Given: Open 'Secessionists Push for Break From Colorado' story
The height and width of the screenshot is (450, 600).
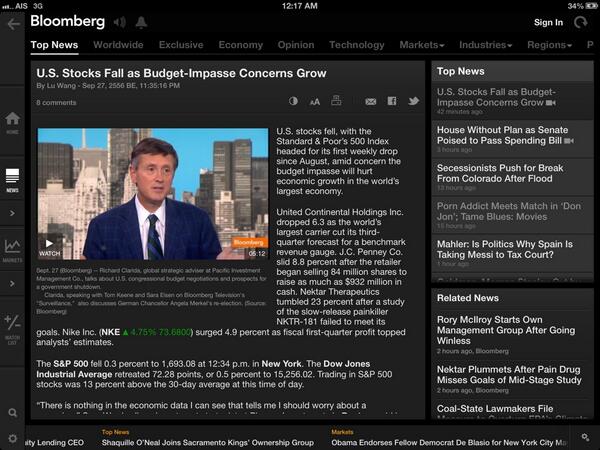Looking at the screenshot, I should (x=512, y=177).
